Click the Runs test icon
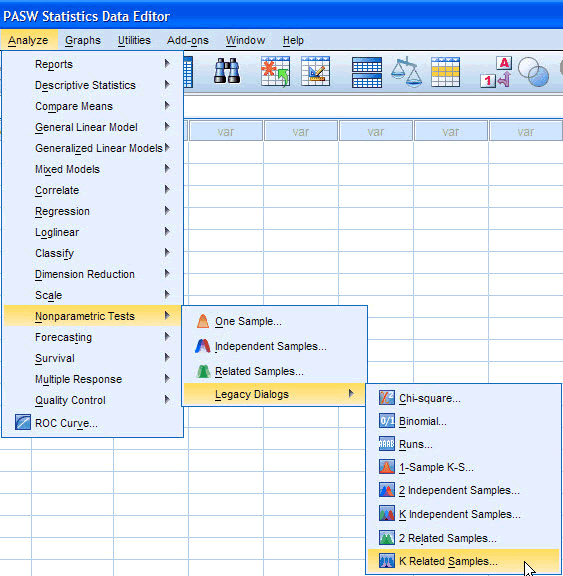 387,444
